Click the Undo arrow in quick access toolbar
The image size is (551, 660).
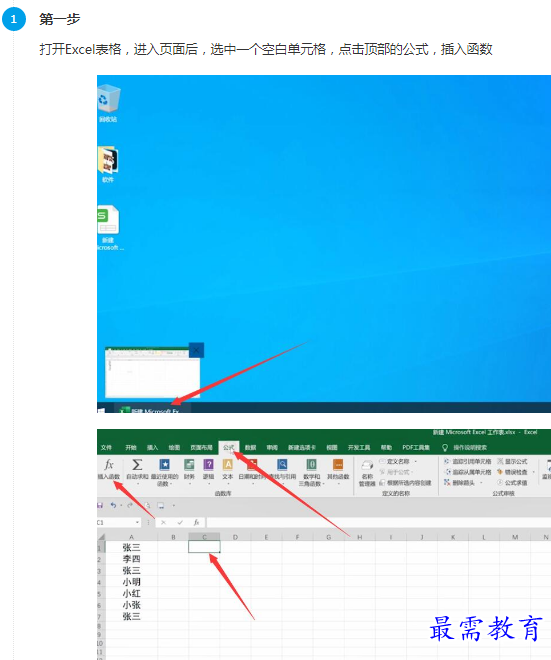tap(113, 505)
